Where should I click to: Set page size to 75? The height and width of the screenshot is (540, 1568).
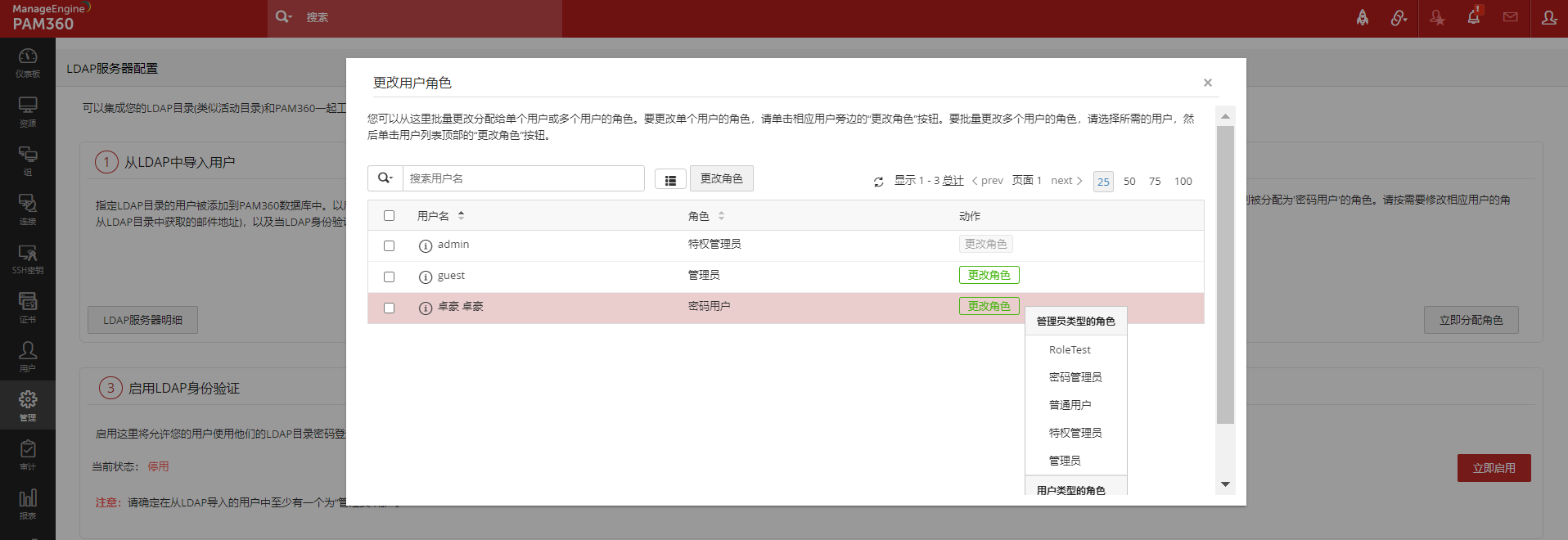(1155, 182)
